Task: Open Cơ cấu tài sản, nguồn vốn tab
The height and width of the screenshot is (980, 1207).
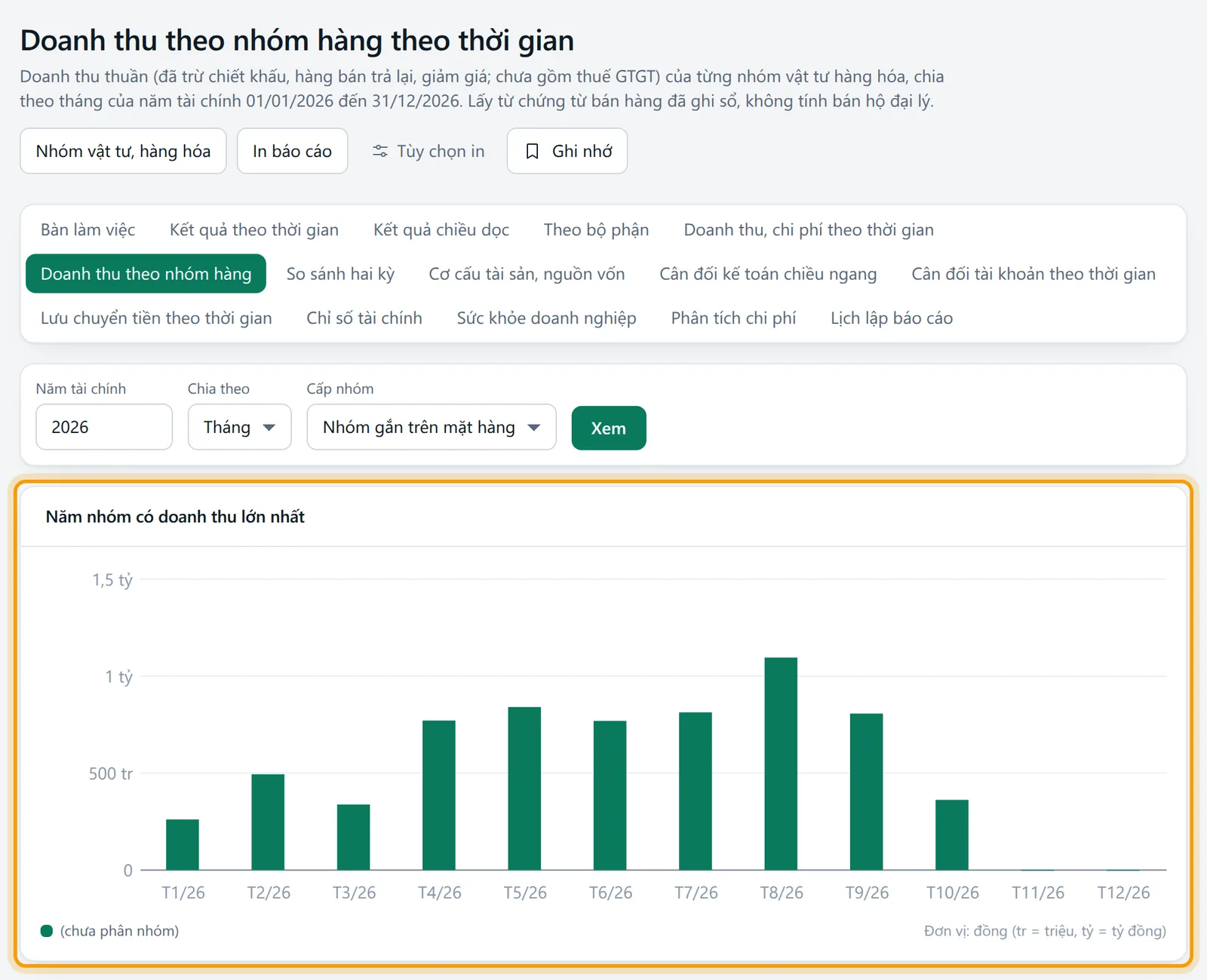Action: click(x=527, y=274)
